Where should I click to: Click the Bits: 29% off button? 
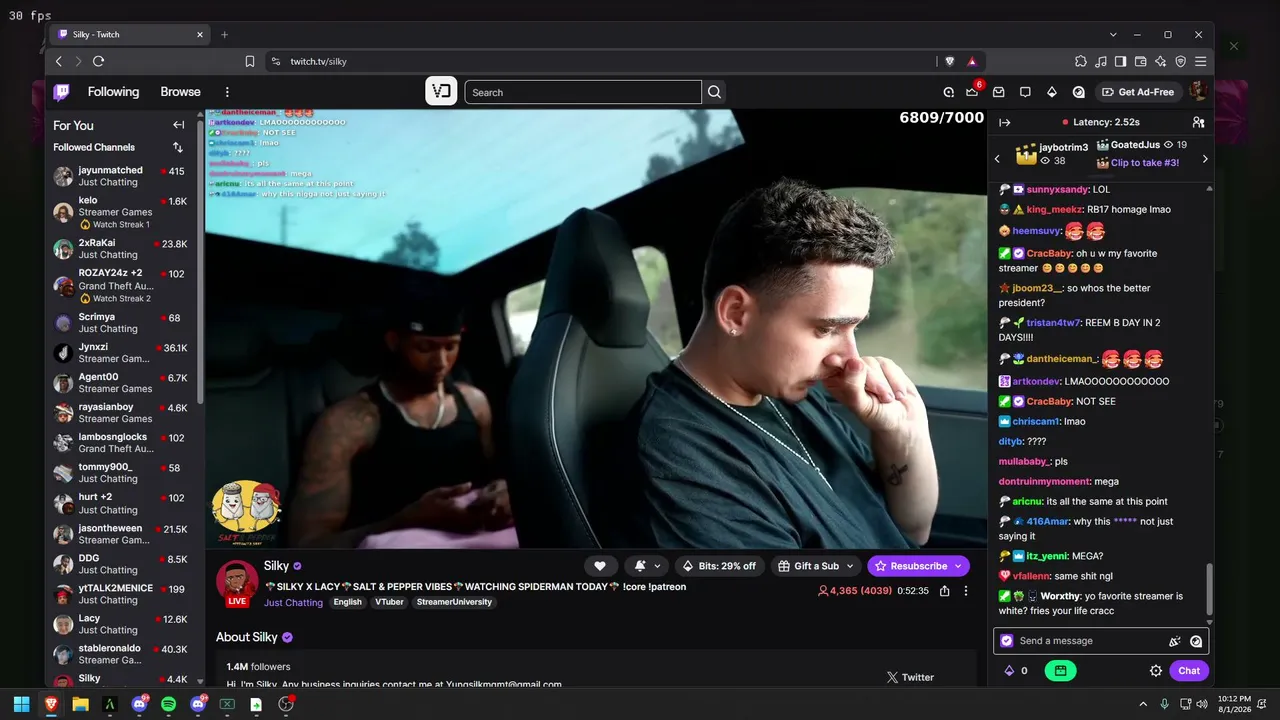pyautogui.click(x=719, y=566)
